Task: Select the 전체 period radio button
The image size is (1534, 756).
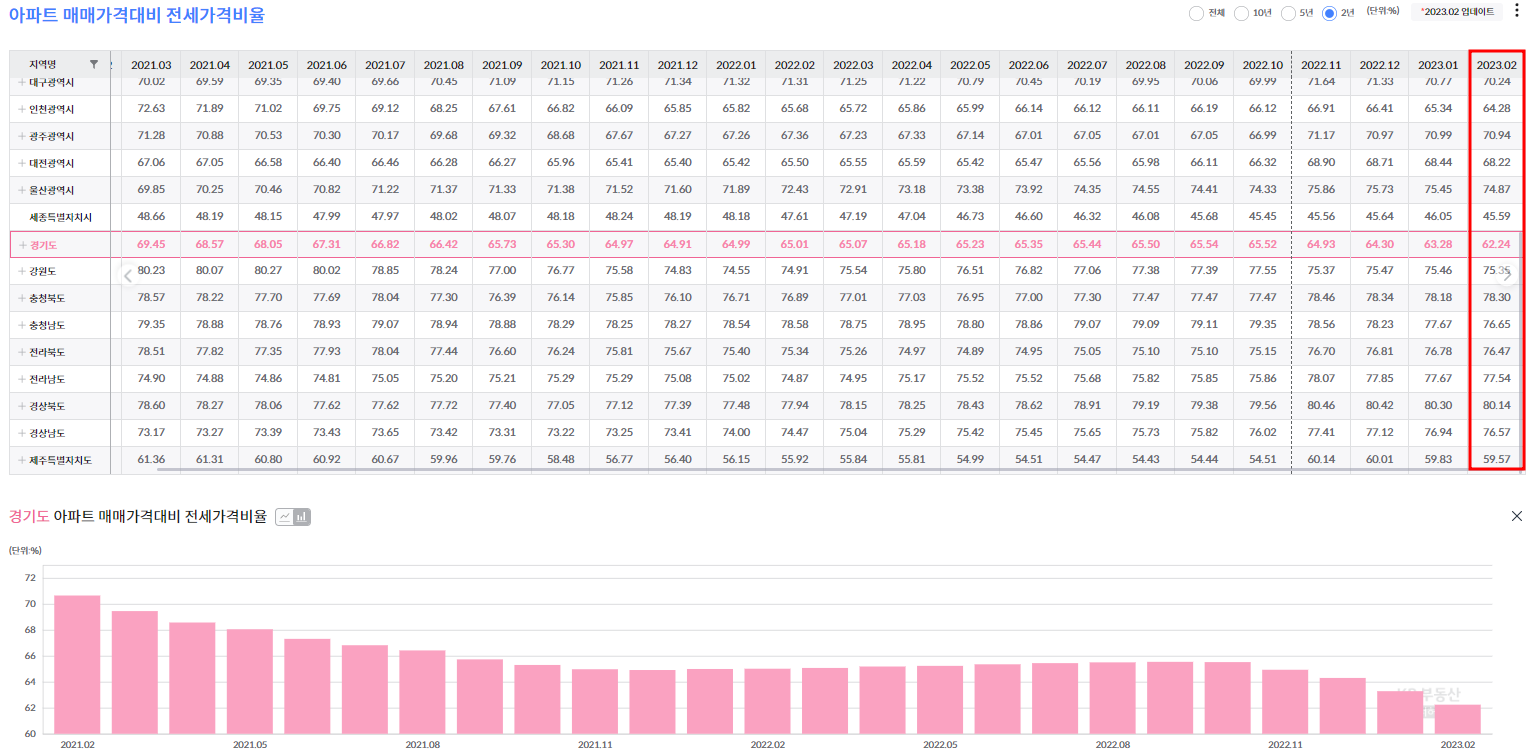Action: (x=1196, y=13)
